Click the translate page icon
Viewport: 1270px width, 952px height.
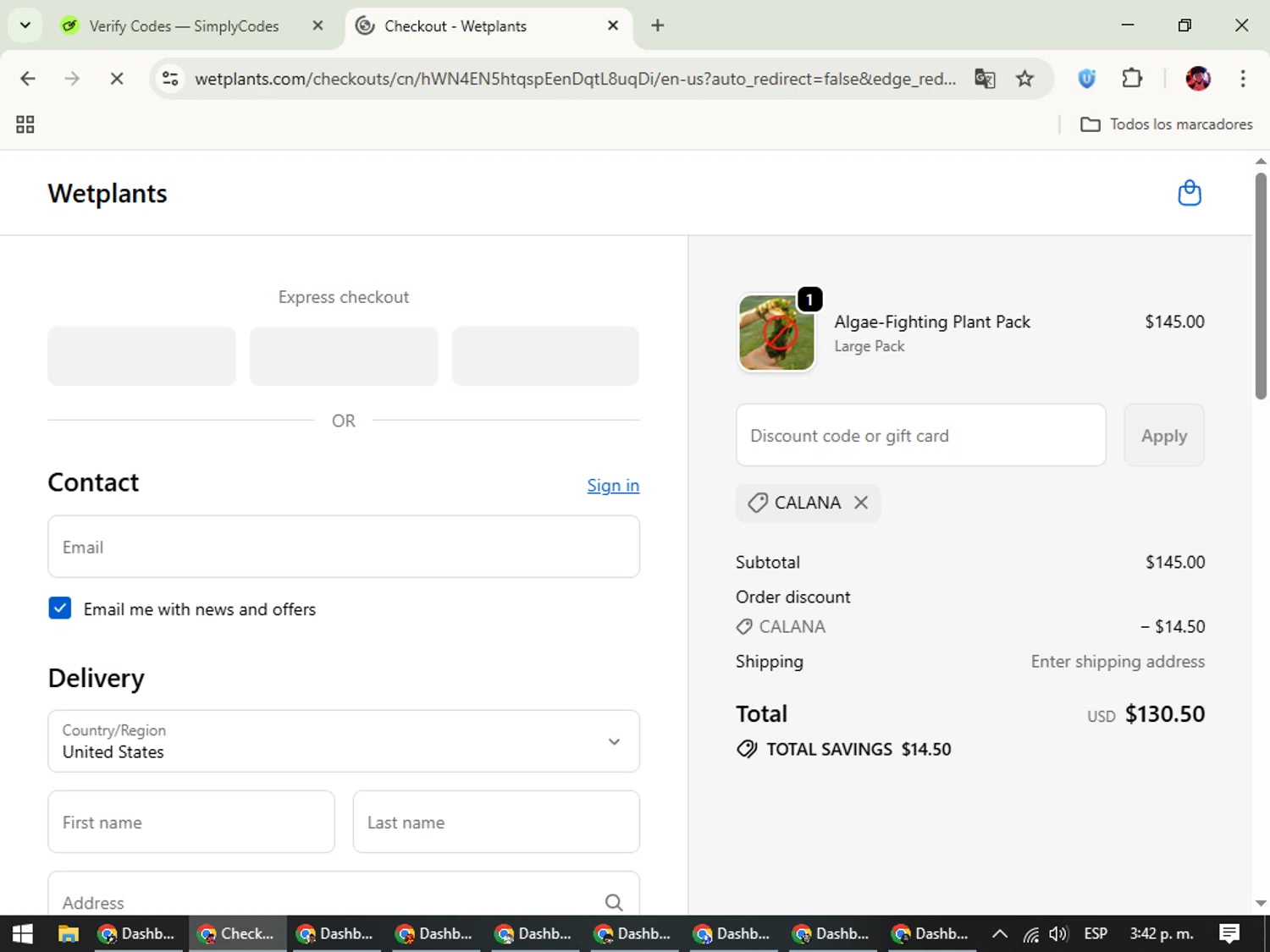pyautogui.click(x=985, y=79)
